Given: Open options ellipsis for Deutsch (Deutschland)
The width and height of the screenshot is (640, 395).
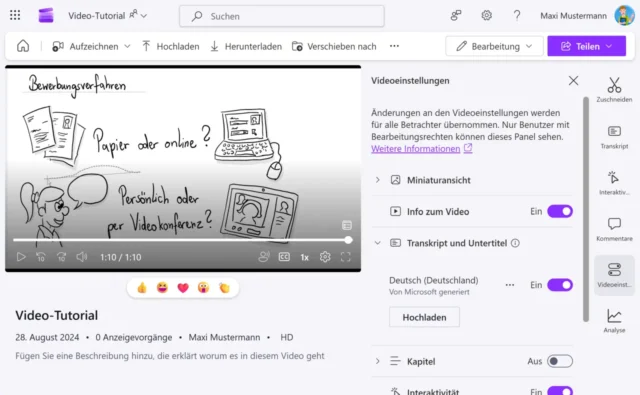Looking at the screenshot, I should (x=510, y=285).
